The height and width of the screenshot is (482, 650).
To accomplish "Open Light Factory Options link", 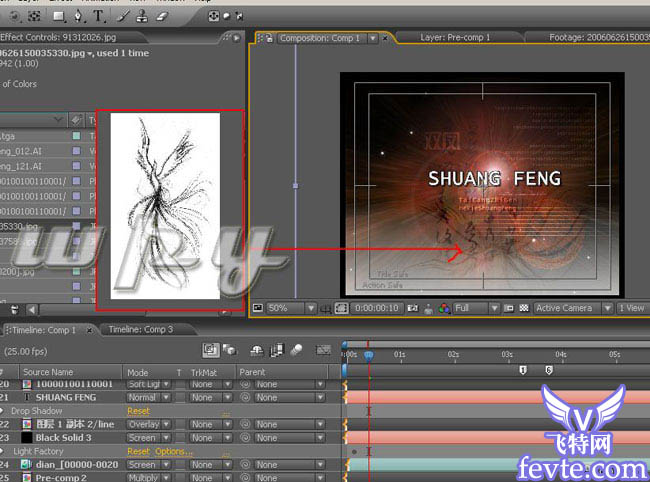I will pyautogui.click(x=174, y=451).
